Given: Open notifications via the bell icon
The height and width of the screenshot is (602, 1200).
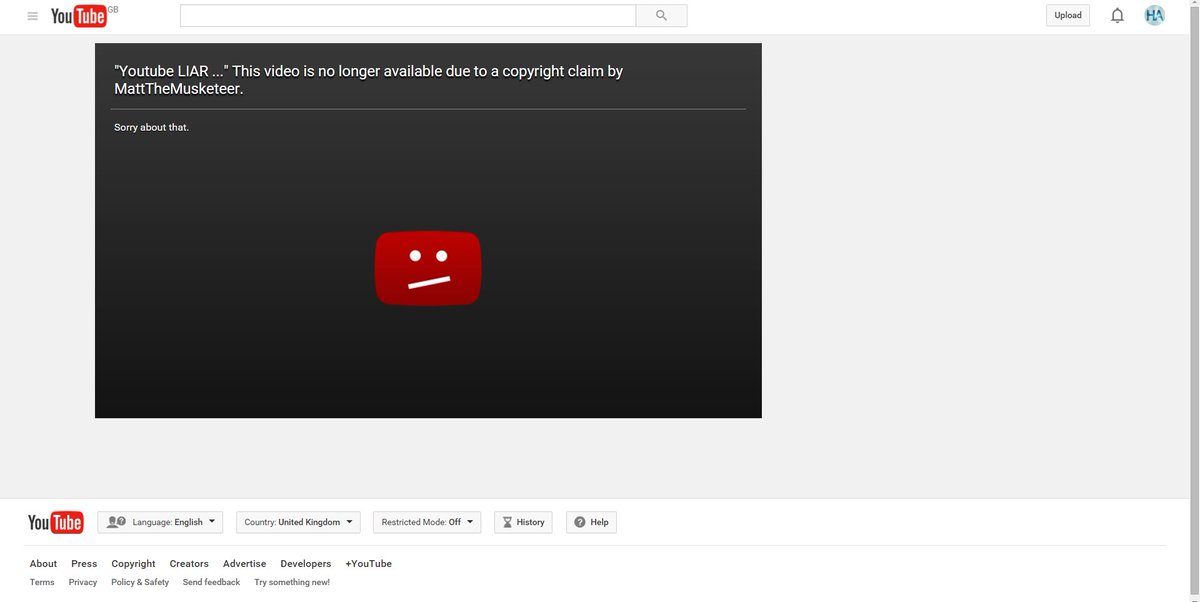Looking at the screenshot, I should [1117, 14].
